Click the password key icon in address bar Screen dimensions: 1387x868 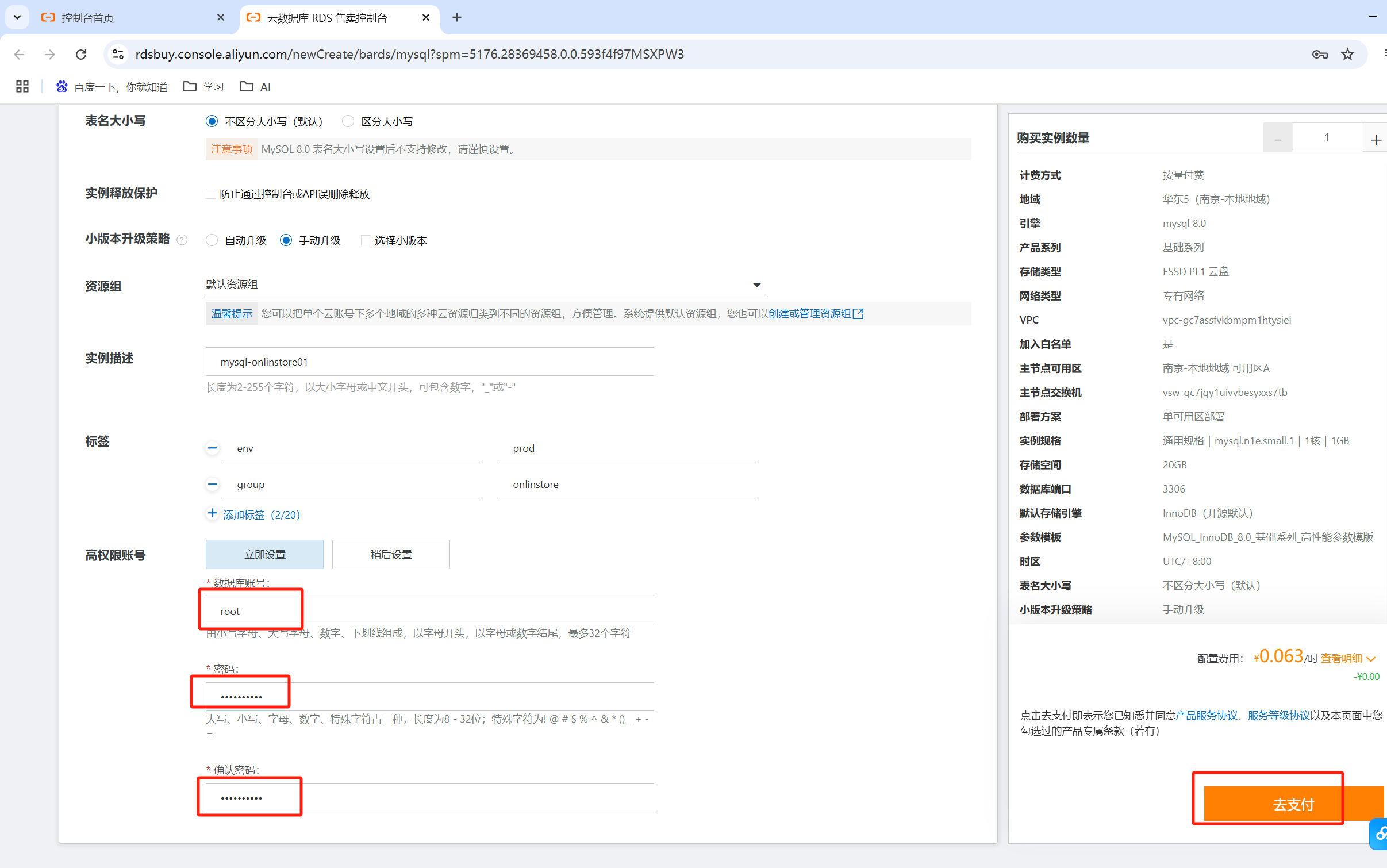tap(1319, 54)
